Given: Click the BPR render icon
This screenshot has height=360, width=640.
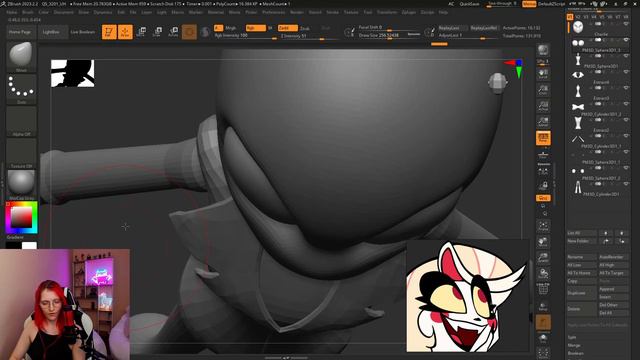Looking at the screenshot, I should (x=543, y=50).
